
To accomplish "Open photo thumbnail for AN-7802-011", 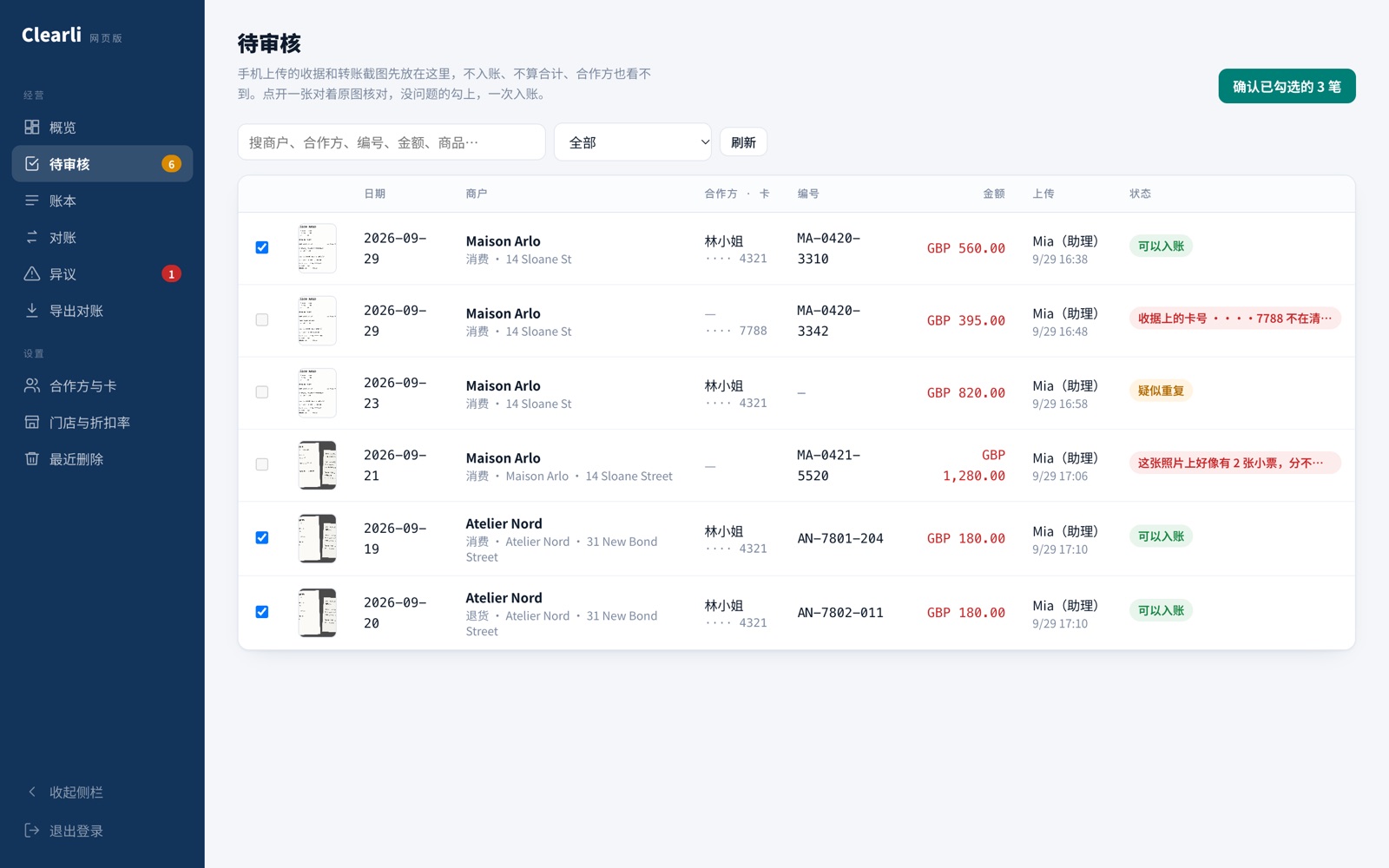I will (x=317, y=613).
